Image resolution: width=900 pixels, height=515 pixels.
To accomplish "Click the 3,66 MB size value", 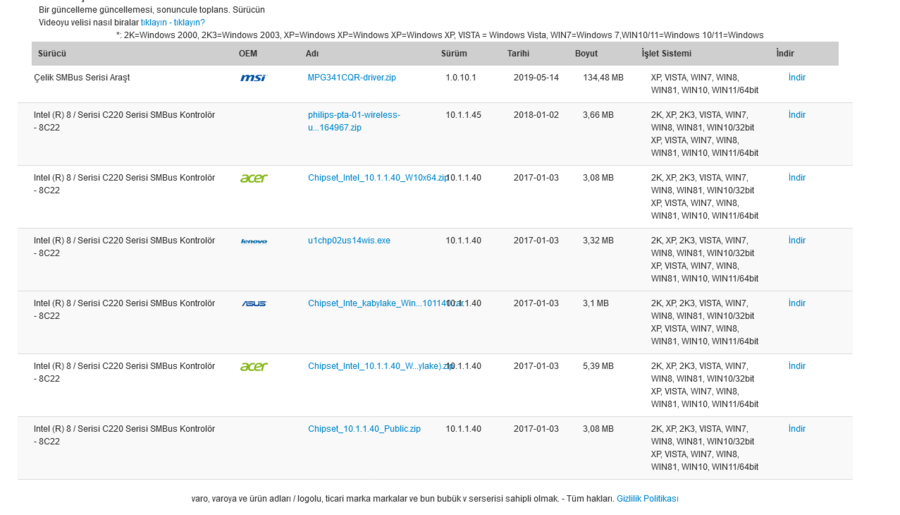I will tap(598, 115).
